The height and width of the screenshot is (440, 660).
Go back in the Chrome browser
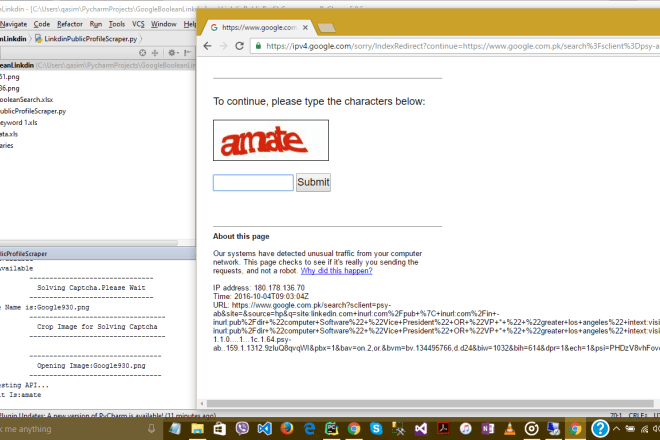click(208, 46)
